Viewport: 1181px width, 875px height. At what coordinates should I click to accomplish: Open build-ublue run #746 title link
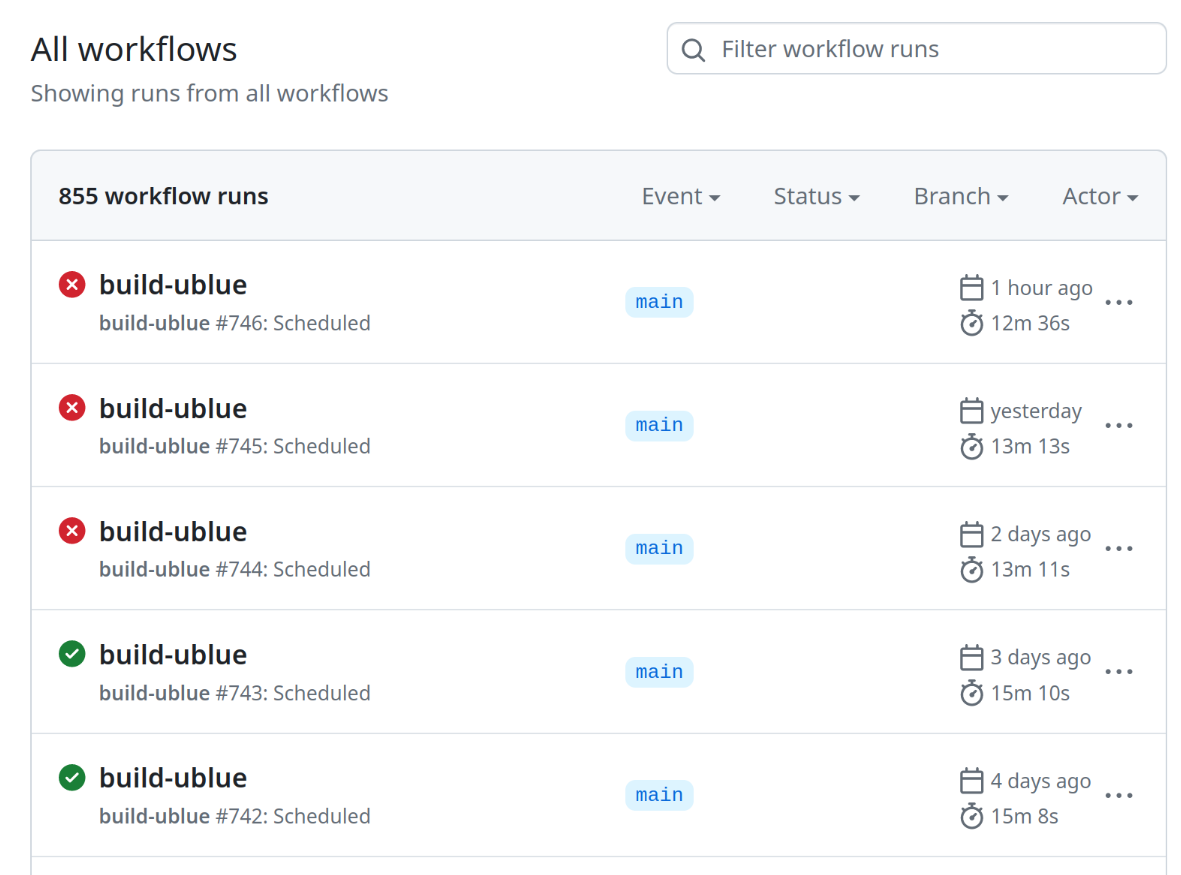pyautogui.click(x=173, y=285)
